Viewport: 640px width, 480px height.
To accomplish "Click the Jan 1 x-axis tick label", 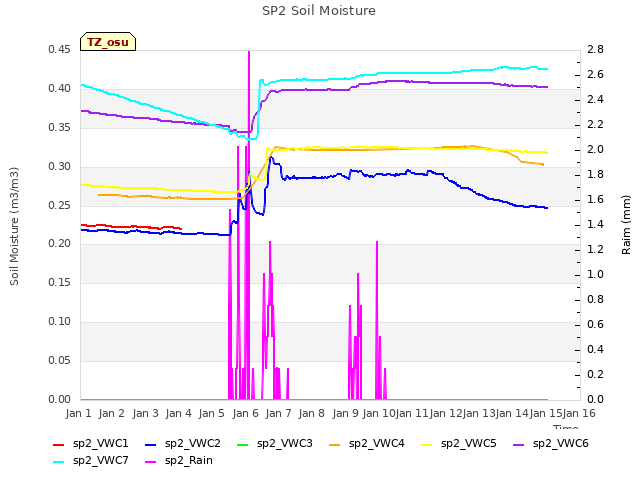I will pos(78,413).
